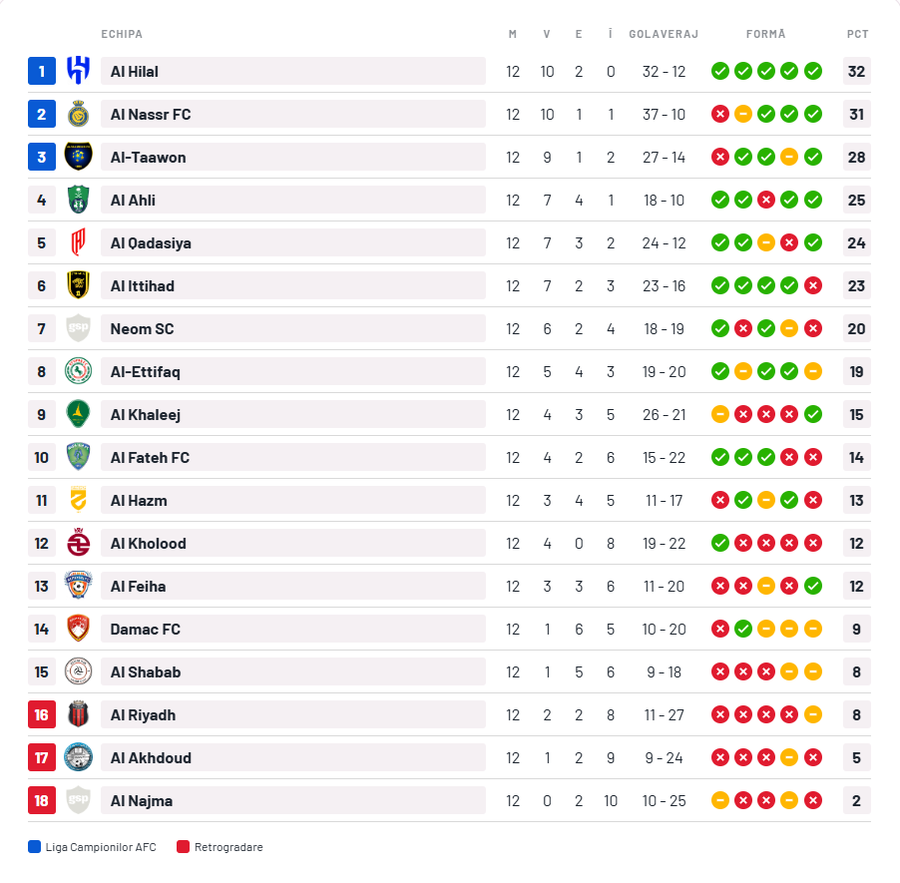
Task: Select the Damac FC team crest
Action: pos(78,629)
